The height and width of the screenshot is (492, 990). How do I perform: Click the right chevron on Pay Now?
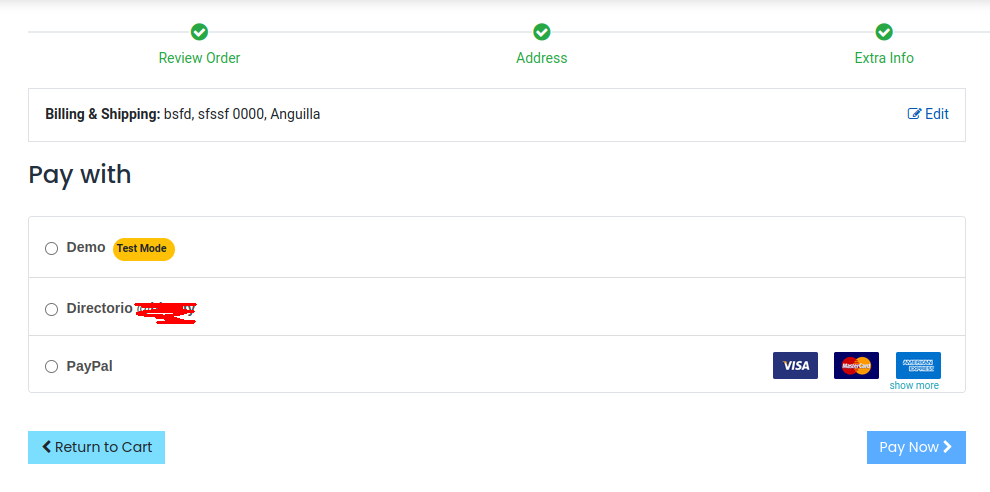coord(948,447)
